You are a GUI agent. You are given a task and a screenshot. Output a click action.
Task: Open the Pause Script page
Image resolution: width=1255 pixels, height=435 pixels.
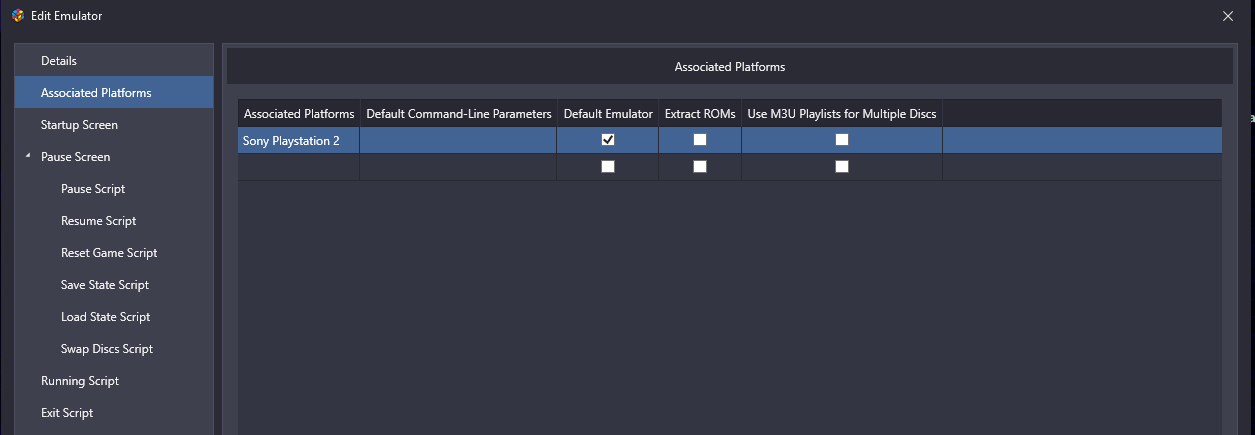click(x=93, y=189)
